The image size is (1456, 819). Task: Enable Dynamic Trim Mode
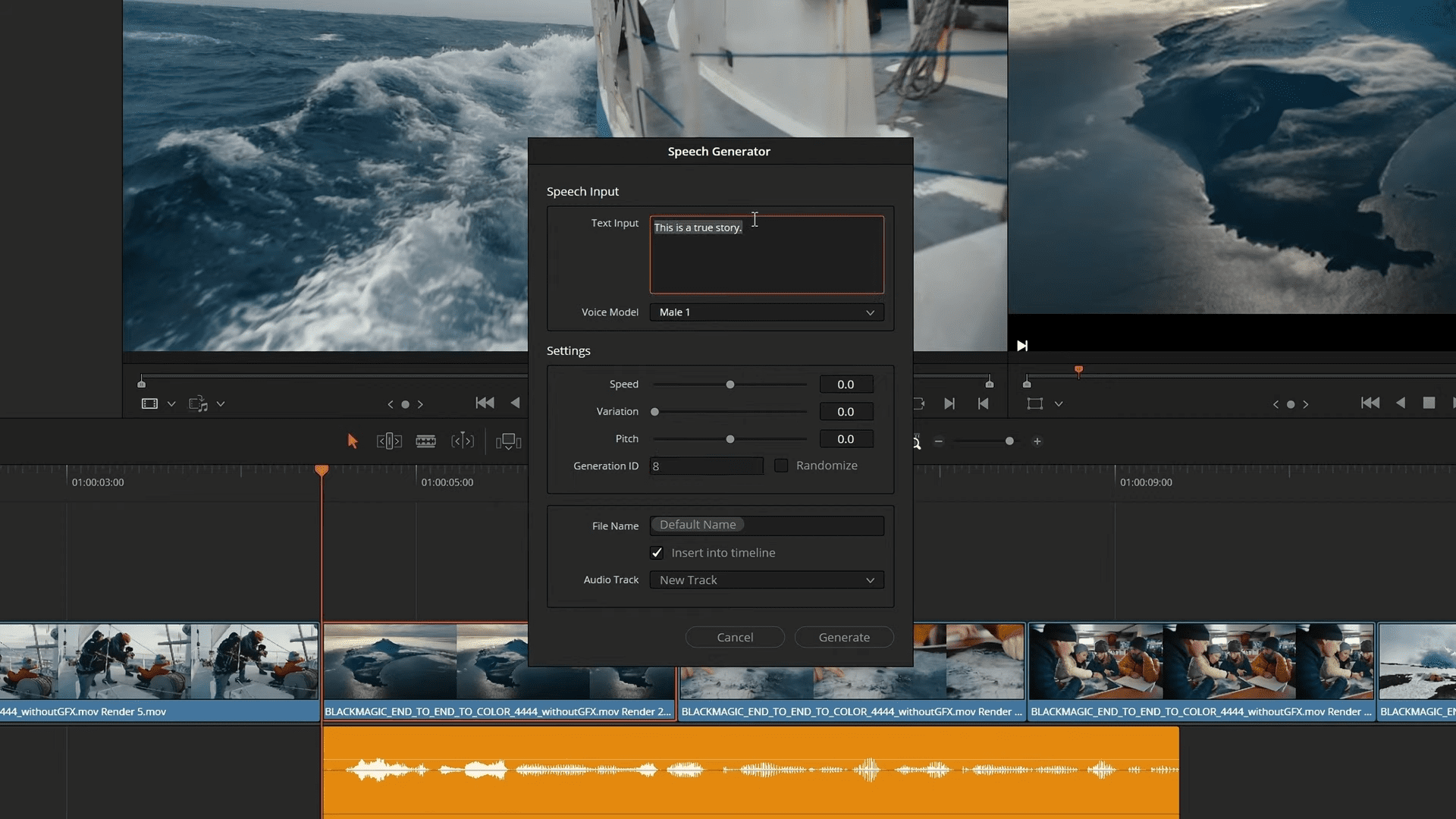pos(463,441)
